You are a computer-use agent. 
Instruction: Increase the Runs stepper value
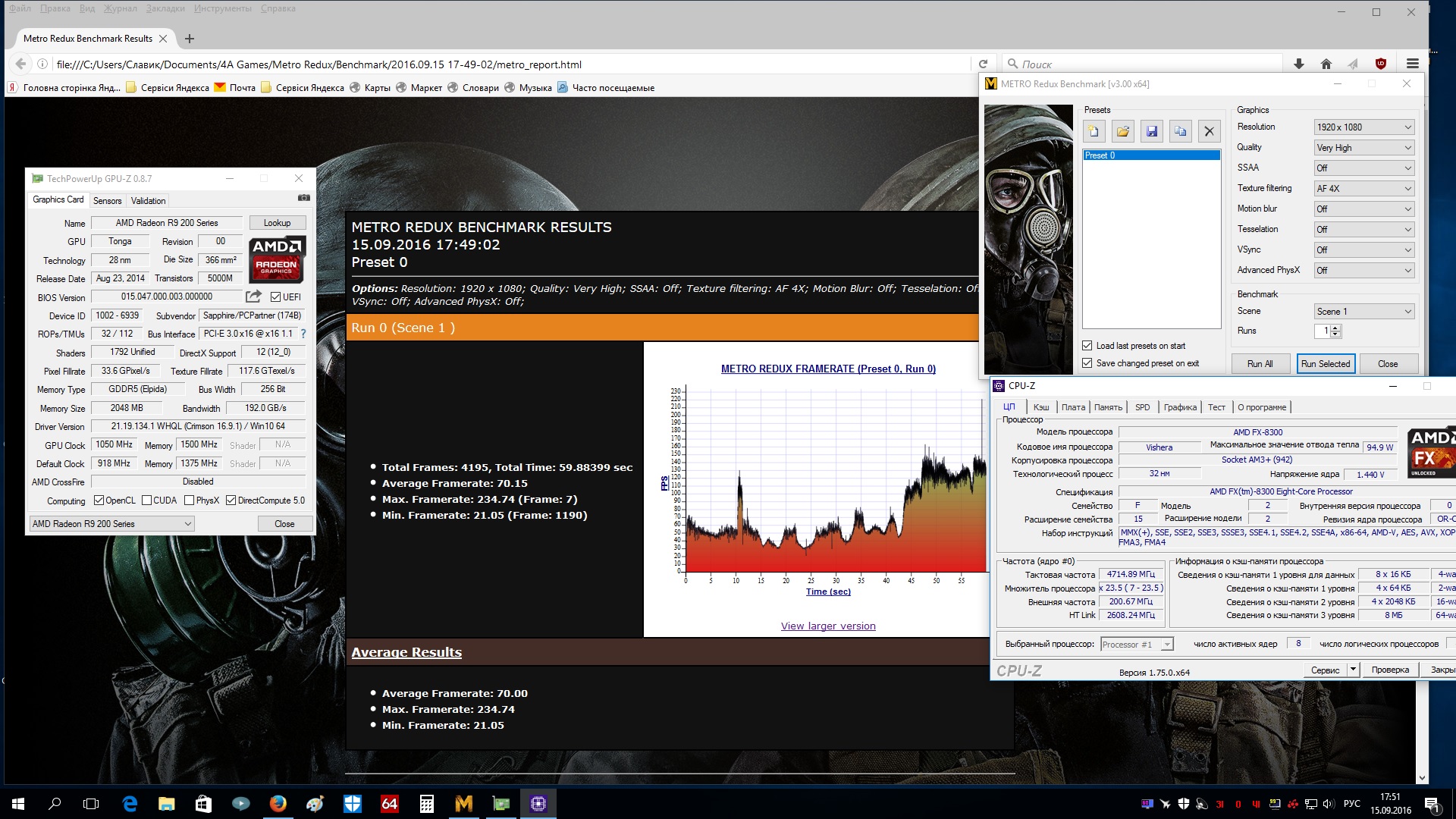point(1336,328)
